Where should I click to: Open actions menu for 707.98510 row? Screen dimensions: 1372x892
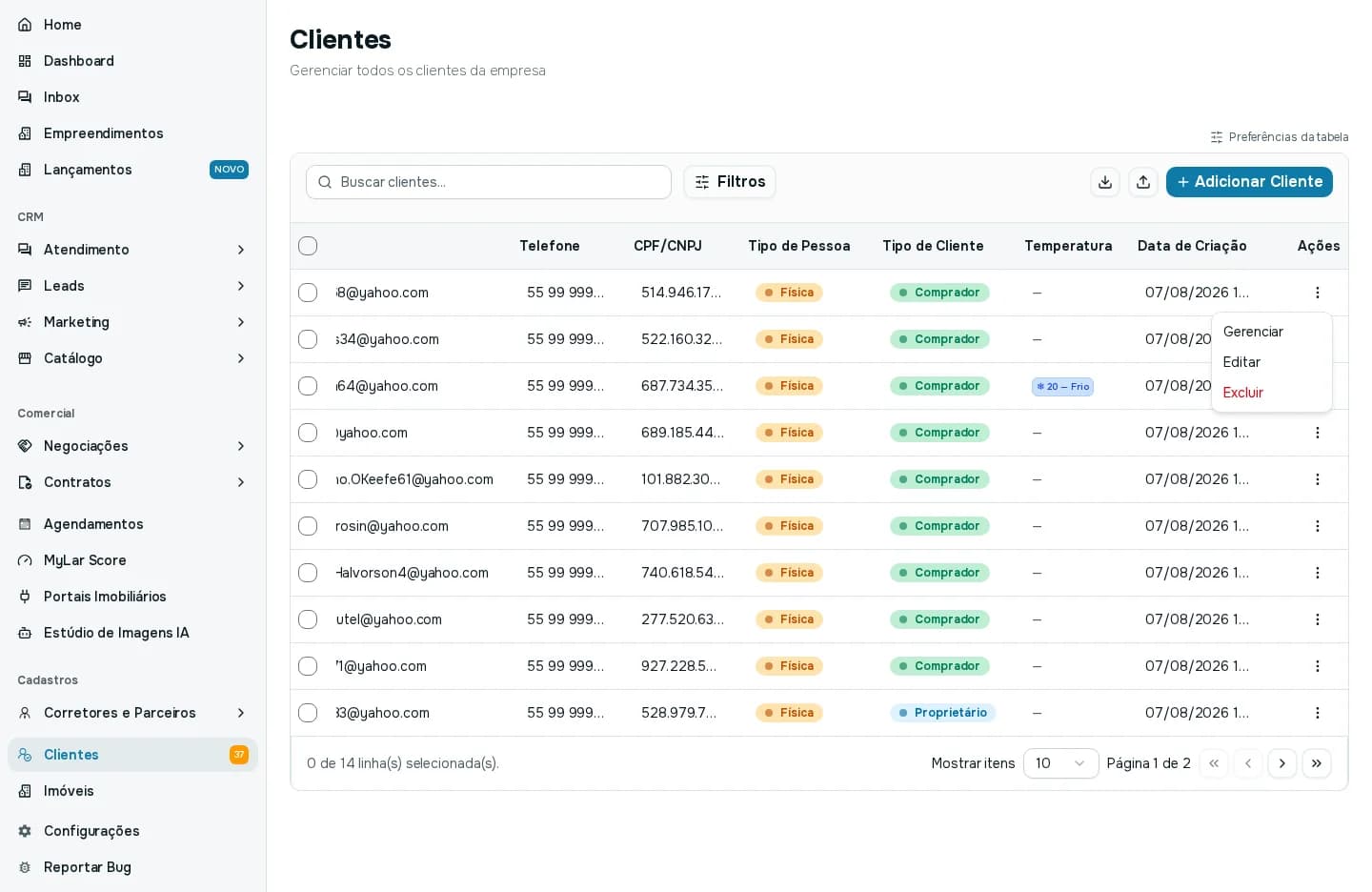pyautogui.click(x=1318, y=526)
